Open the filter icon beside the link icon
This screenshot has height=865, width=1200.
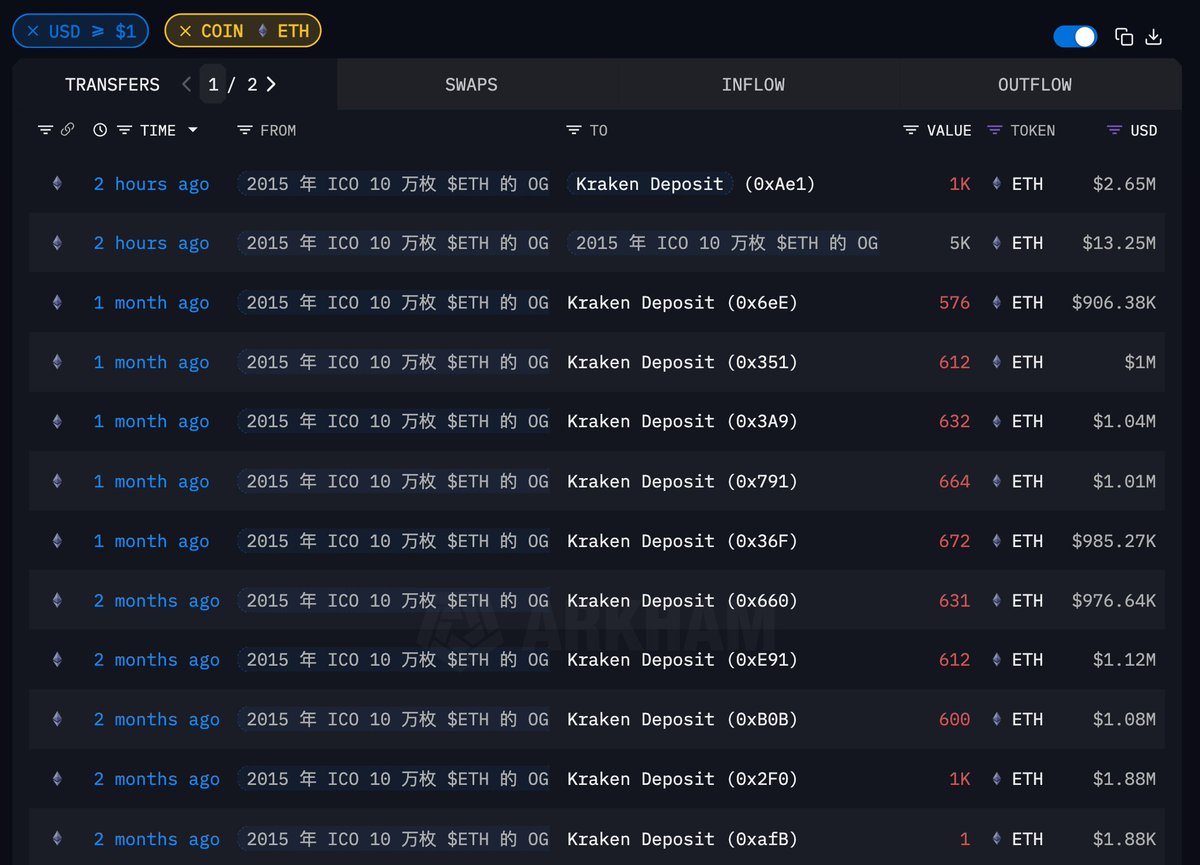45,130
